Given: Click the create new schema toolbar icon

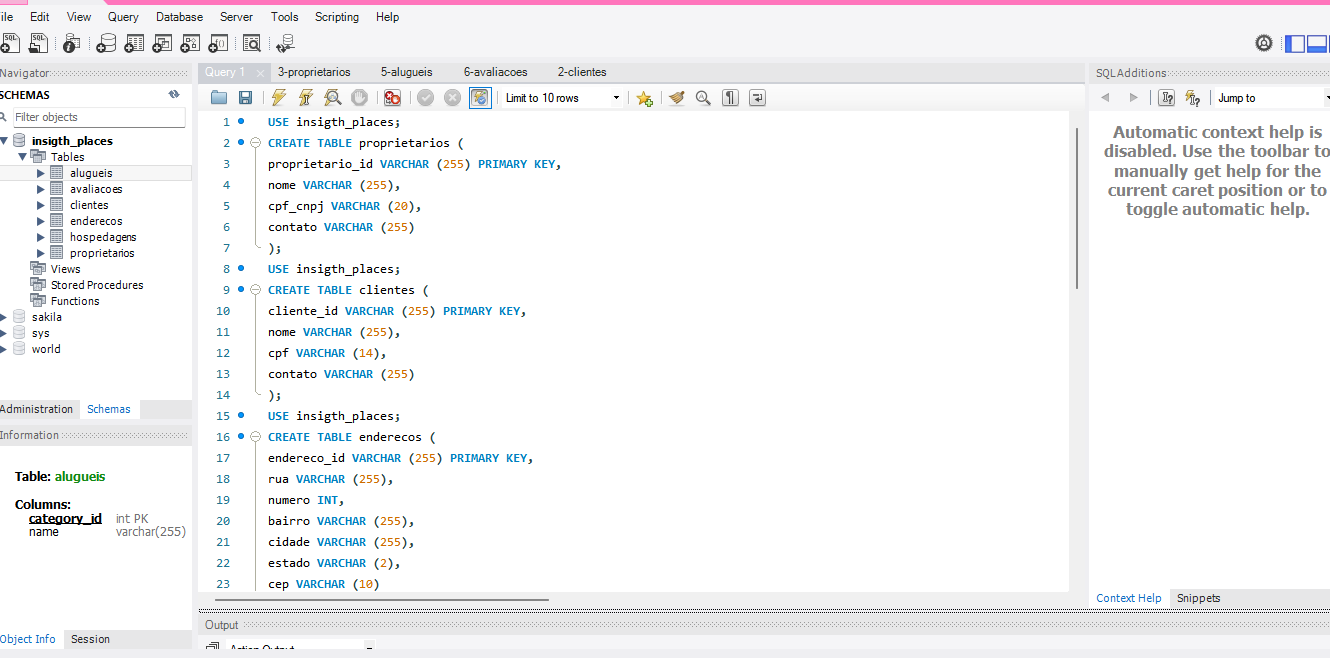Looking at the screenshot, I should pos(105,43).
